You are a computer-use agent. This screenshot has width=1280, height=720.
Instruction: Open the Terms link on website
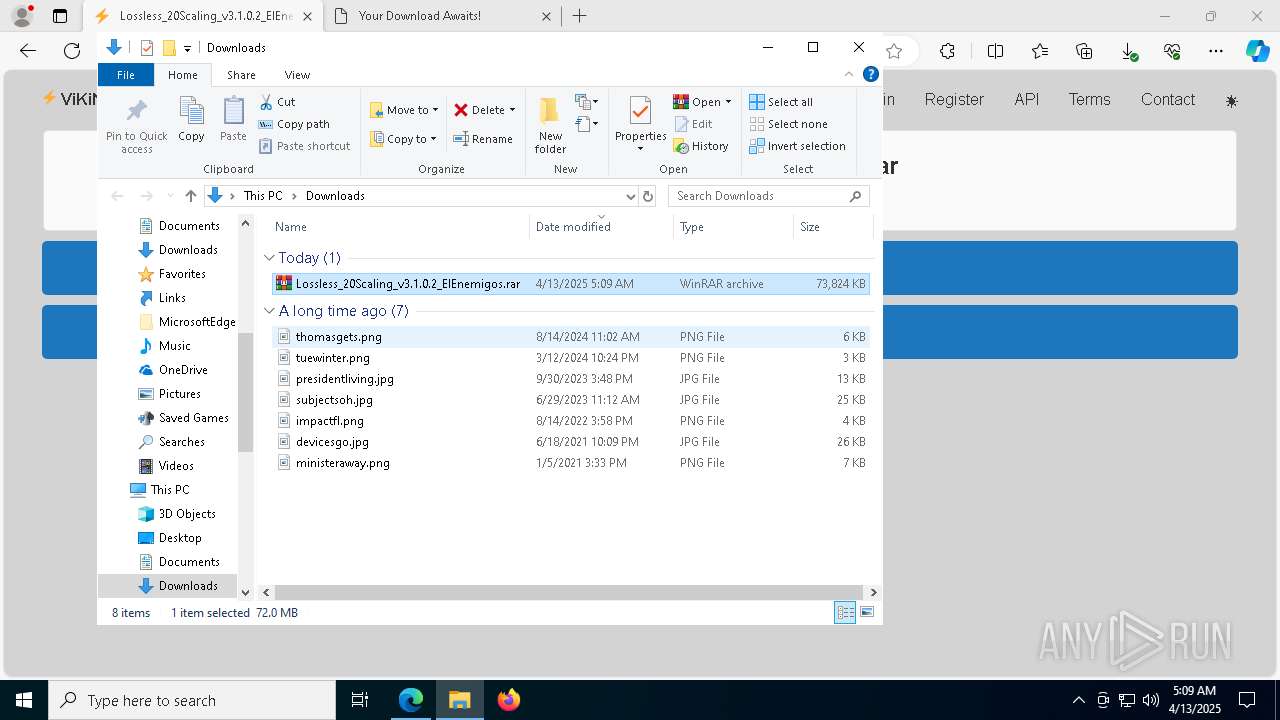click(x=1089, y=100)
